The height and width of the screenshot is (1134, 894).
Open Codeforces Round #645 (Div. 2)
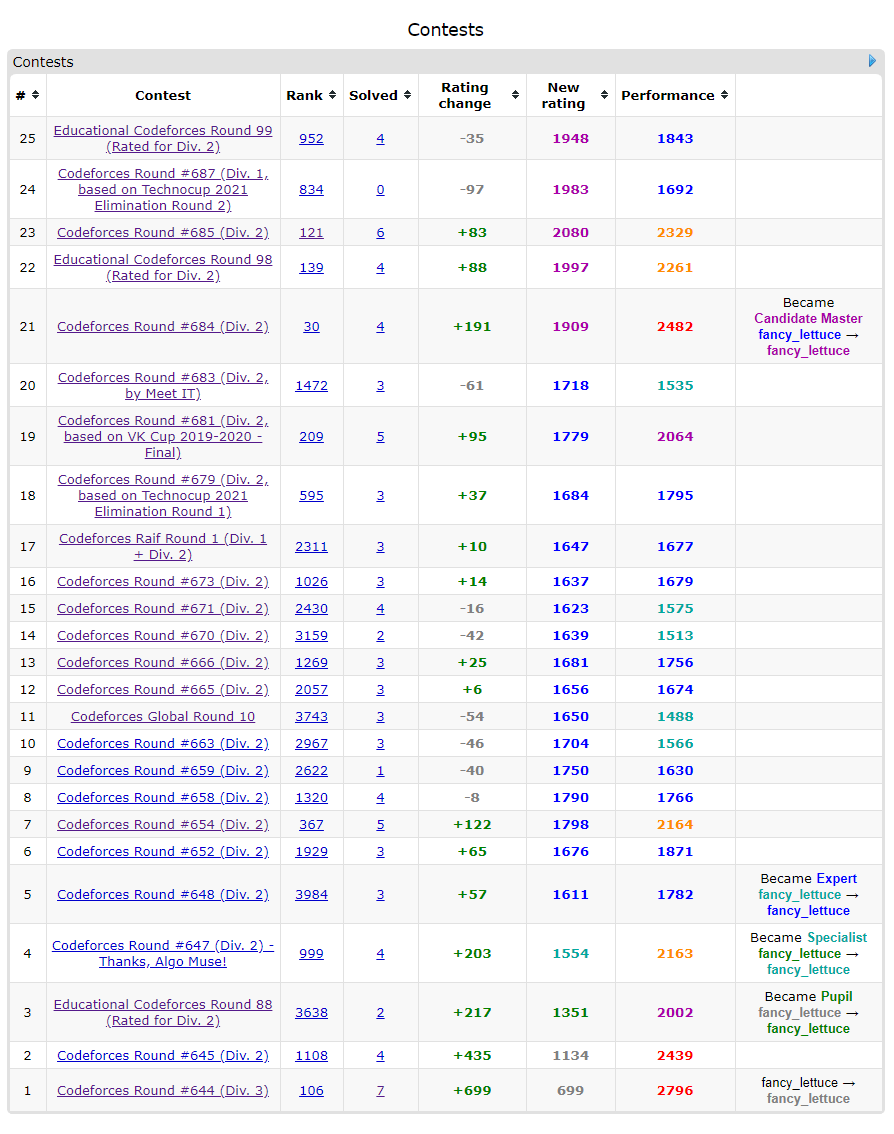click(x=163, y=1055)
